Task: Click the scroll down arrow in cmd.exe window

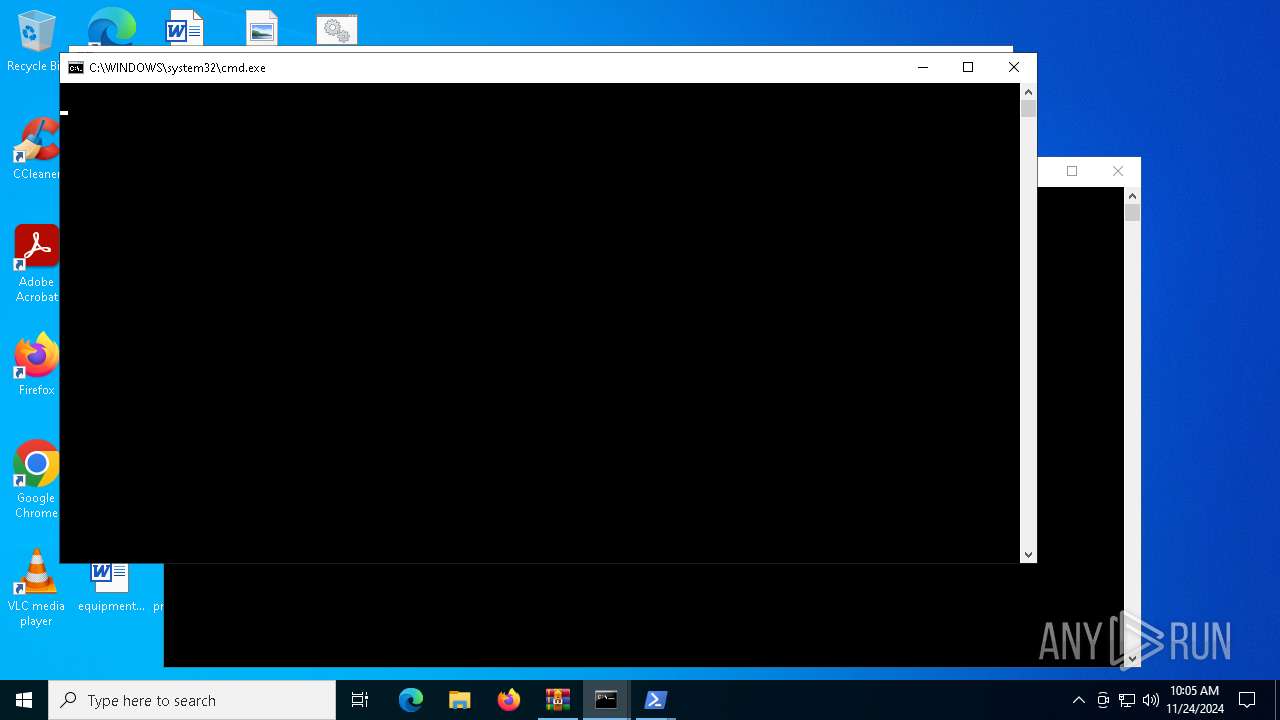Action: 1028,554
